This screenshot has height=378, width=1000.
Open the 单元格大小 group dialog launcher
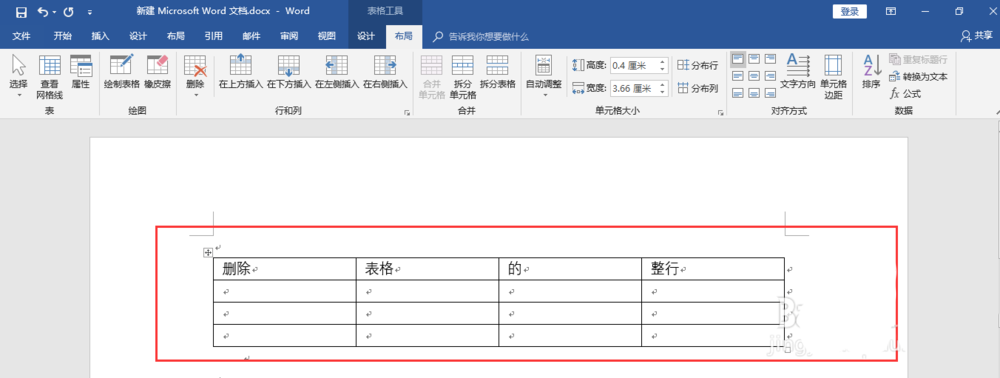[x=721, y=113]
